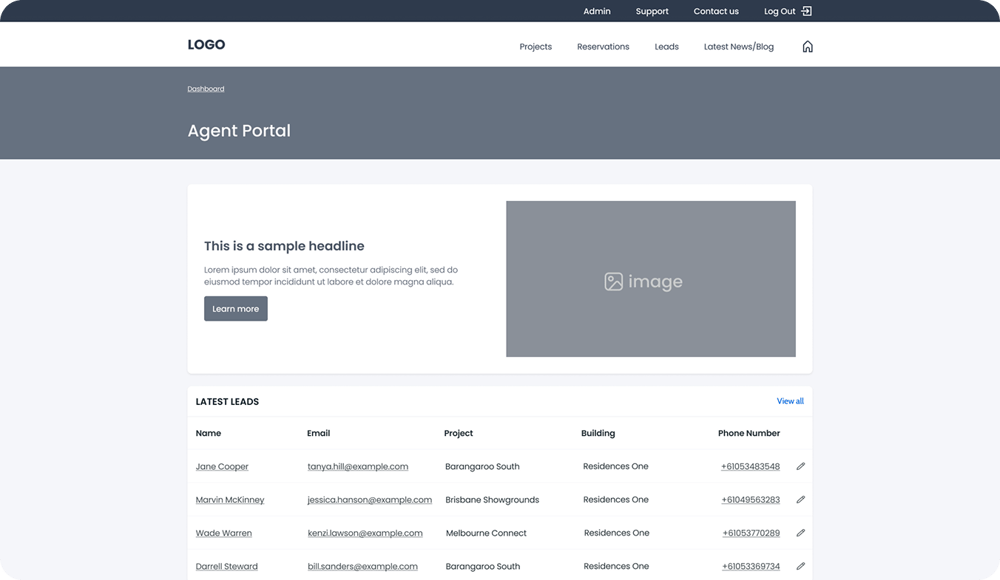This screenshot has width=1000, height=580.
Task: Navigate to Reservations
Action: pos(603,46)
